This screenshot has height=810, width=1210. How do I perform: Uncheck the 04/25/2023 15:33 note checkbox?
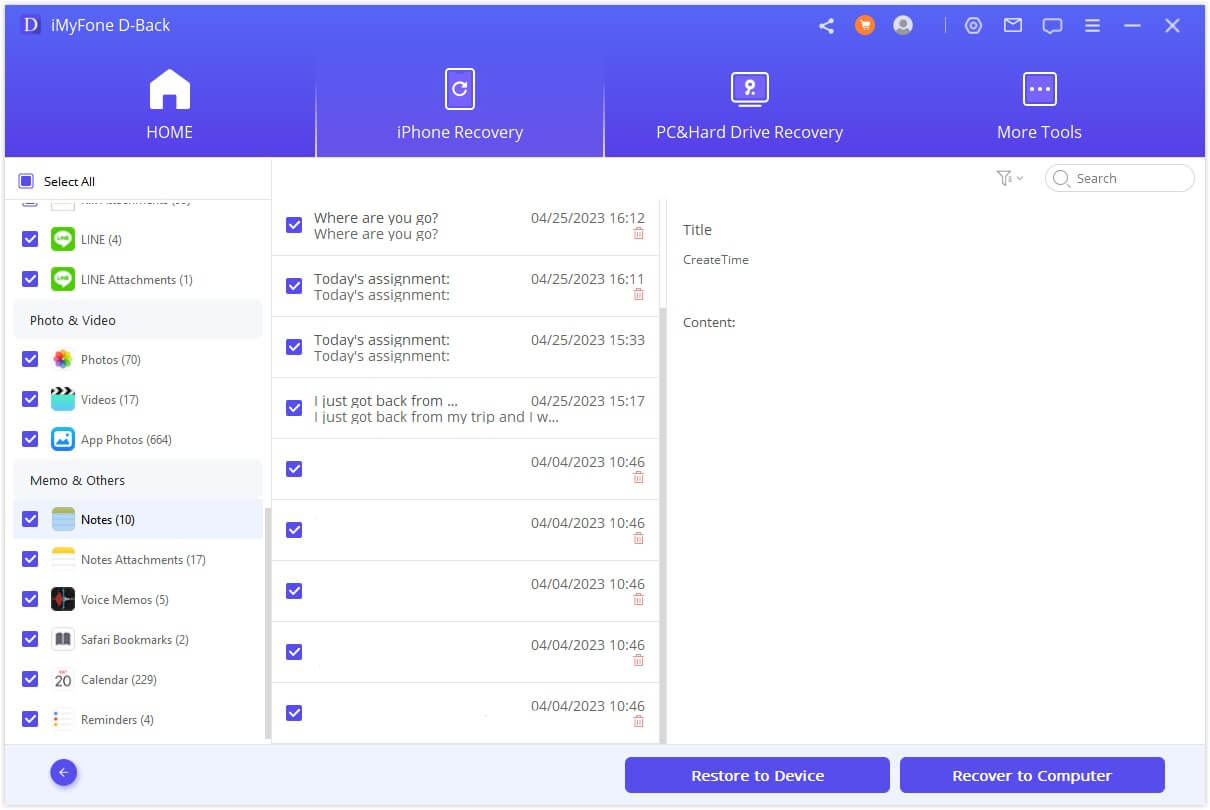pyautogui.click(x=294, y=347)
